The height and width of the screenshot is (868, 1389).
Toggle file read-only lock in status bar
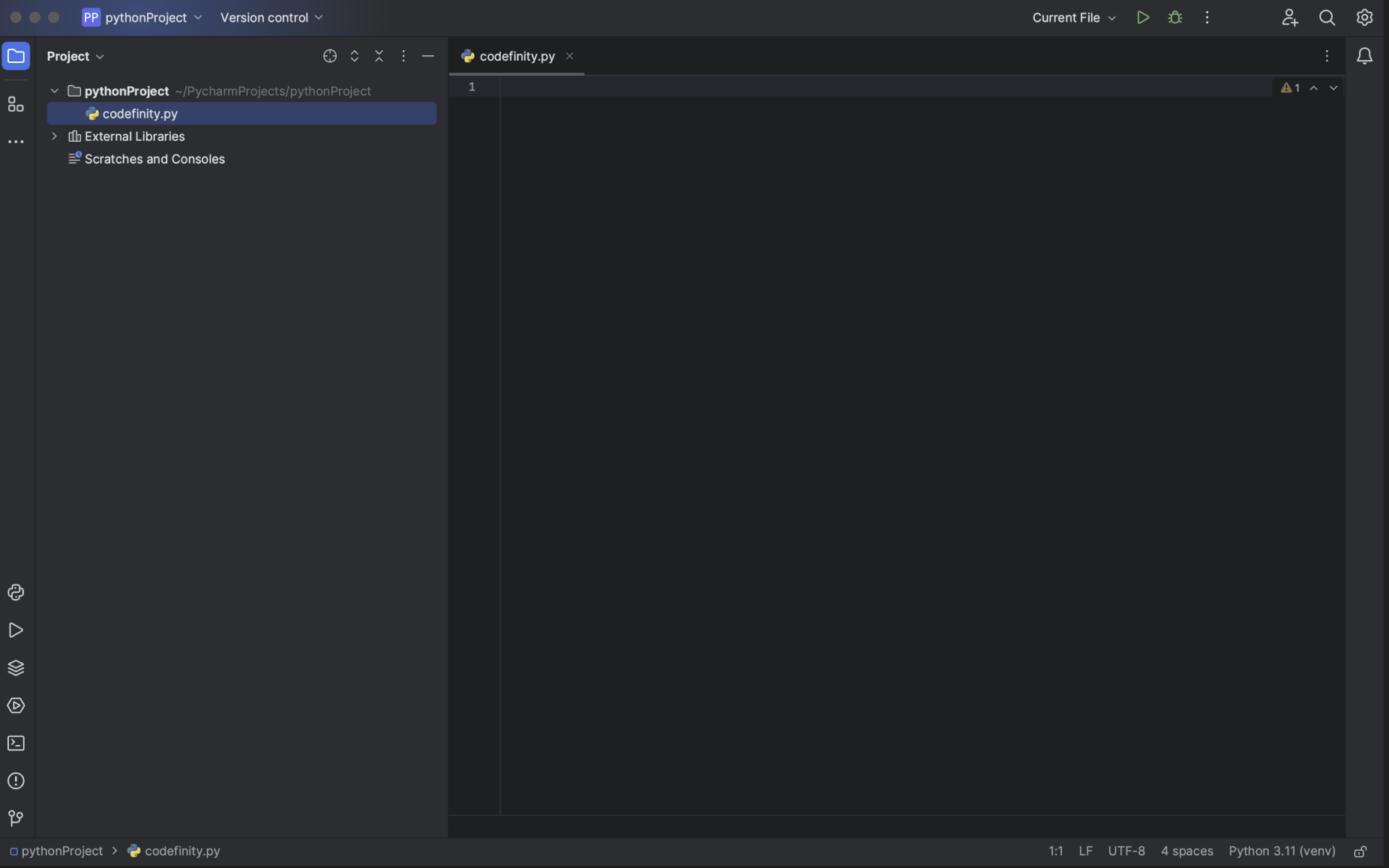[1360, 852]
